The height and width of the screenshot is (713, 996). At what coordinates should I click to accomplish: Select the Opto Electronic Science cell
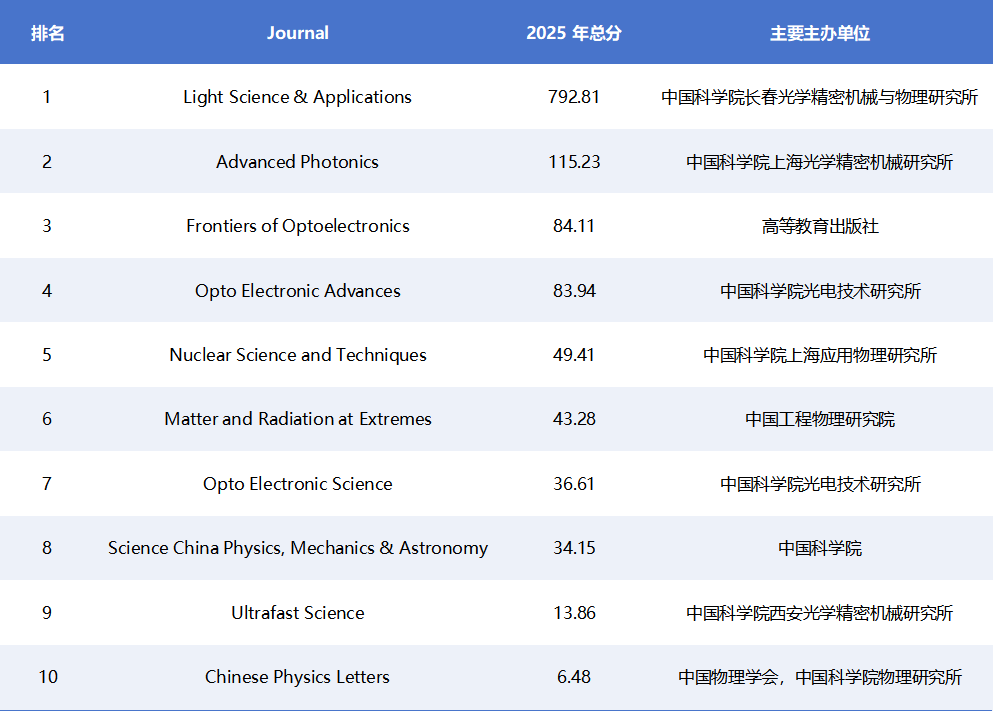(297, 484)
